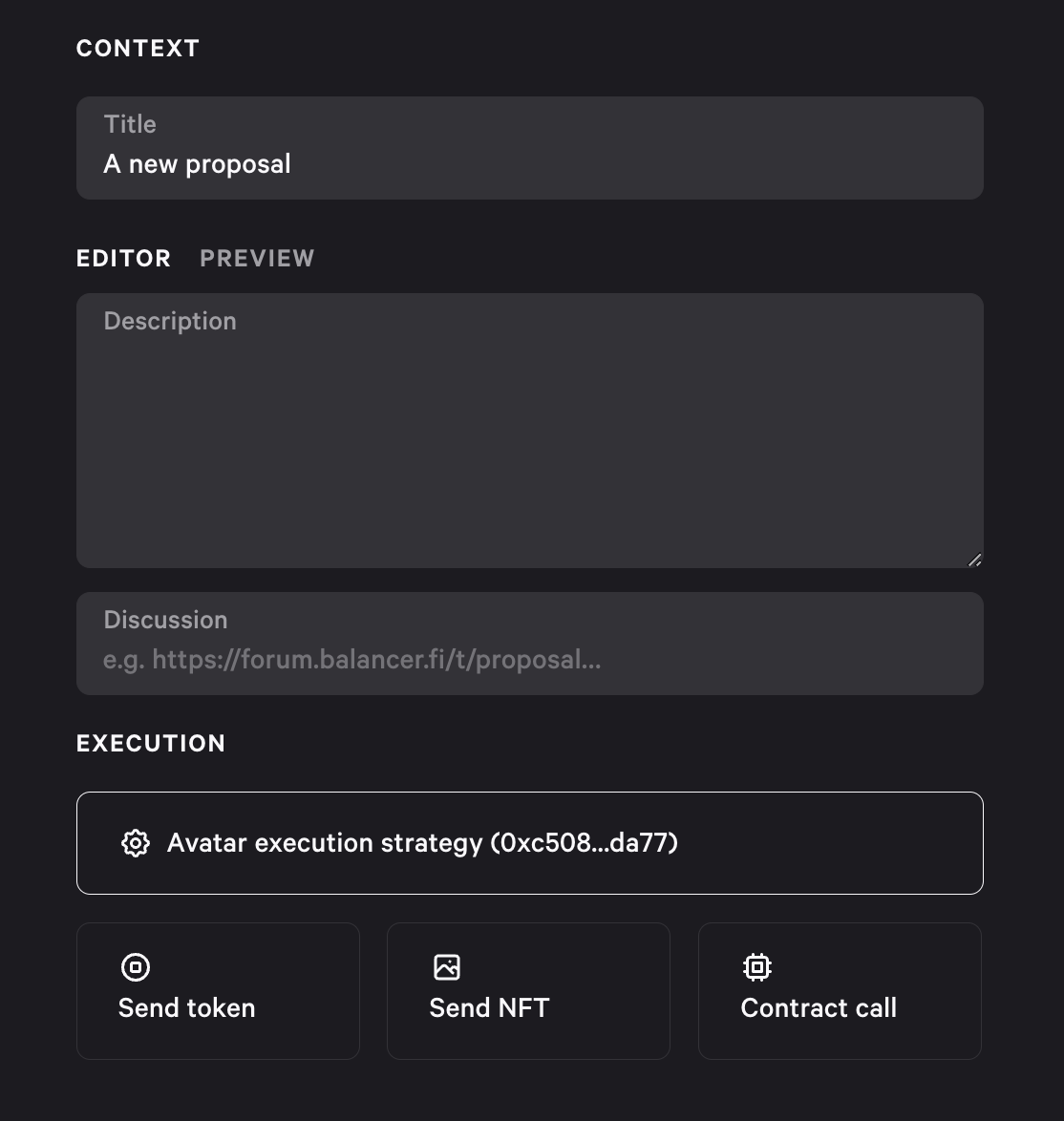Click inside the Description text area
The width and height of the screenshot is (1064, 1121).
pos(530,431)
